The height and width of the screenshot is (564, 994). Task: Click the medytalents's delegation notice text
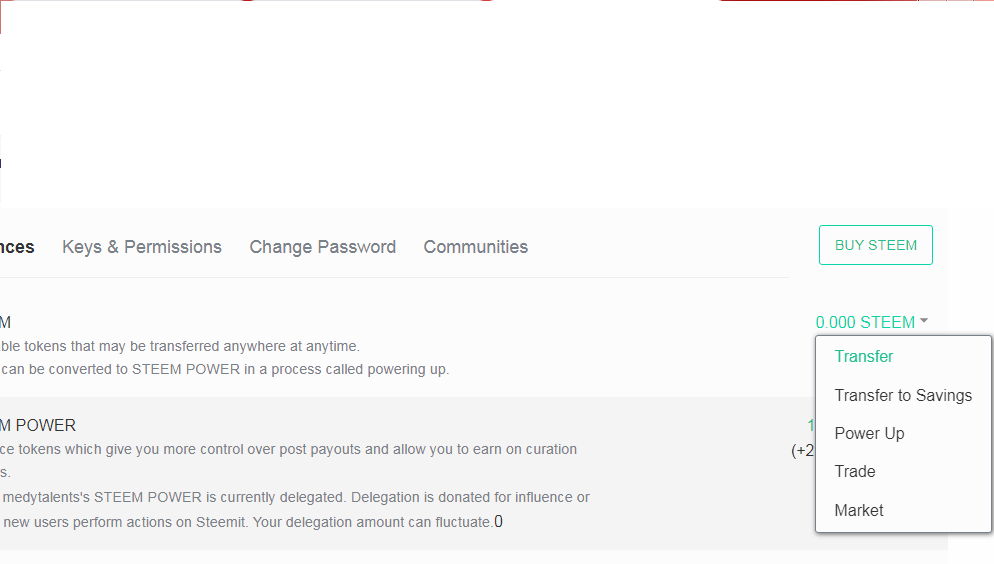tap(295, 497)
